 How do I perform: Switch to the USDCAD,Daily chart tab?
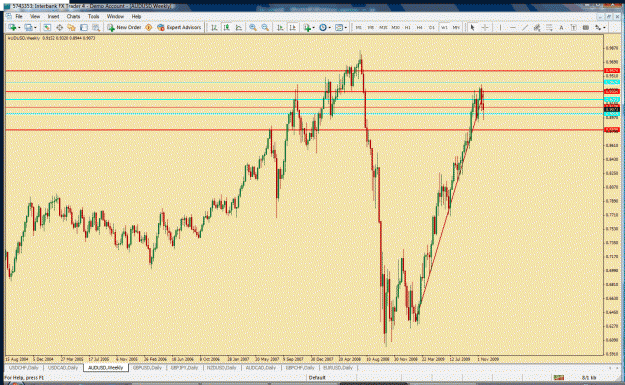pyautogui.click(x=63, y=367)
